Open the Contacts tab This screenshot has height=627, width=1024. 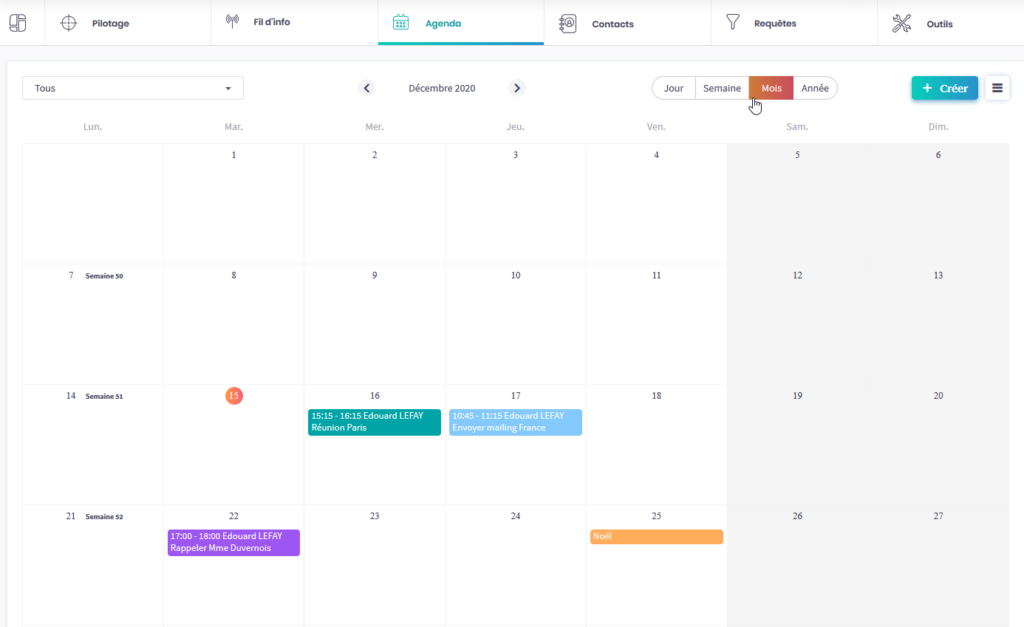612,23
